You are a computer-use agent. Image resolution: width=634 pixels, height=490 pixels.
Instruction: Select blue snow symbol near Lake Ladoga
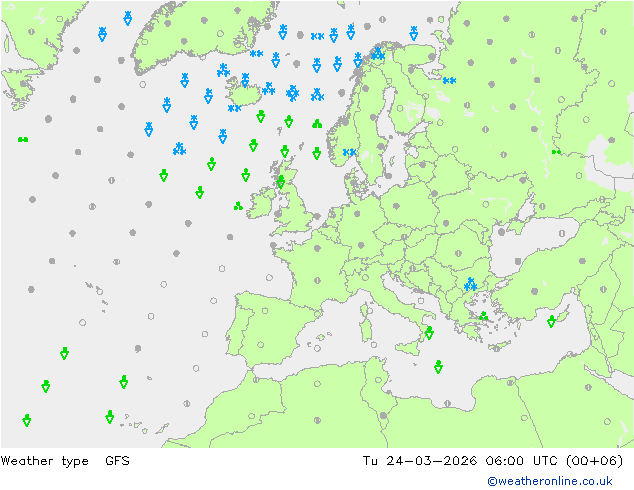[449, 80]
